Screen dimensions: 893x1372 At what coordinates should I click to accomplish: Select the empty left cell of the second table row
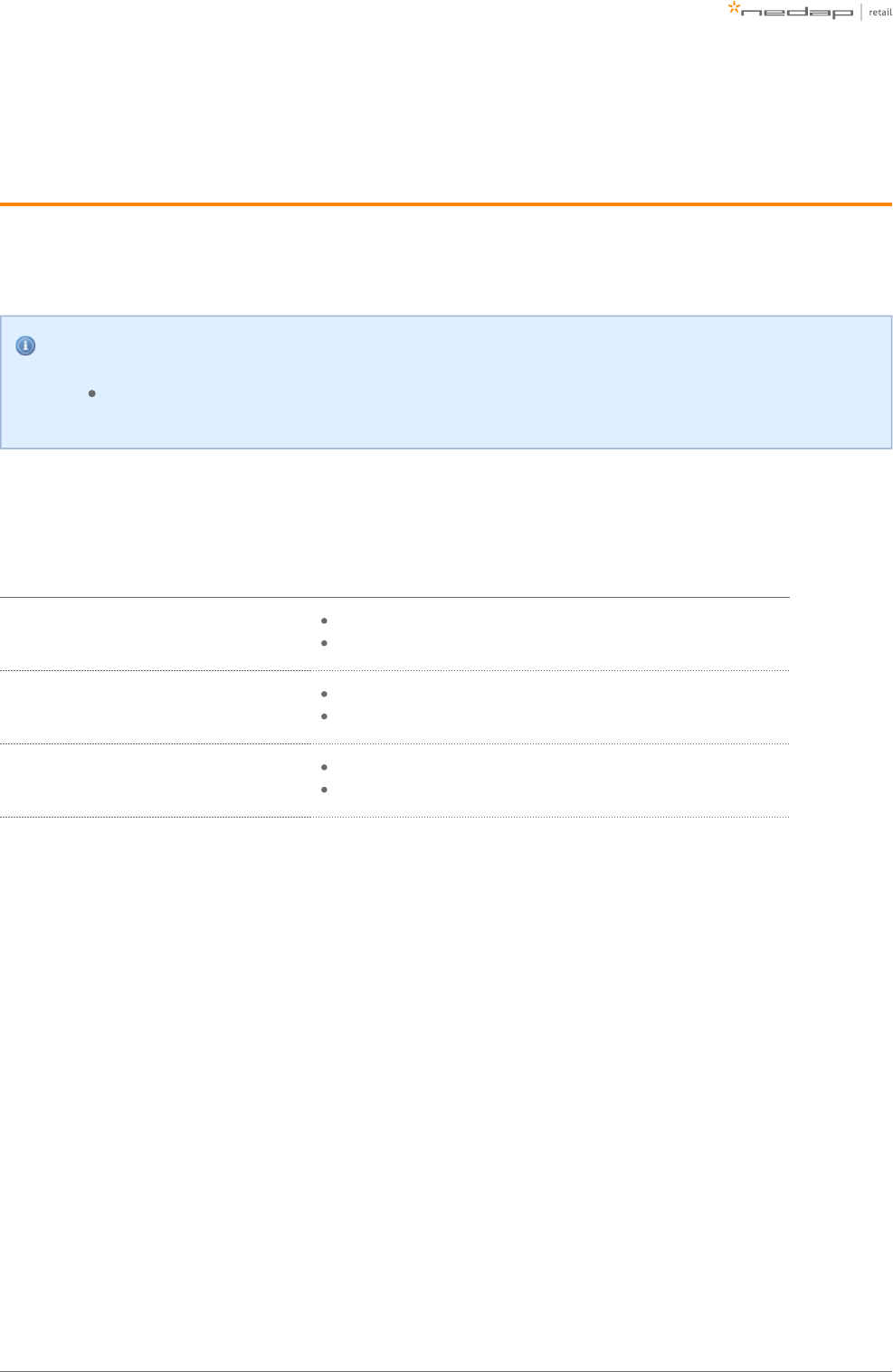156,706
